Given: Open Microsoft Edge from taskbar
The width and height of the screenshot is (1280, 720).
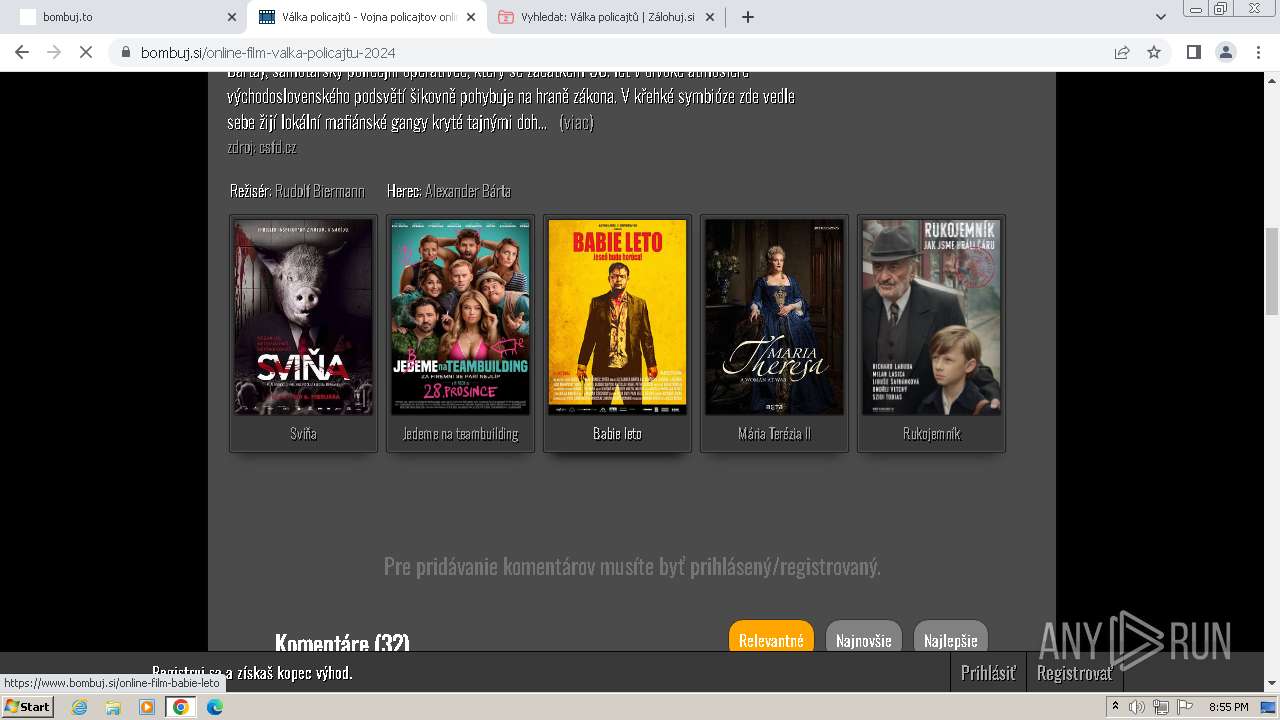Looking at the screenshot, I should pyautogui.click(x=215, y=707).
